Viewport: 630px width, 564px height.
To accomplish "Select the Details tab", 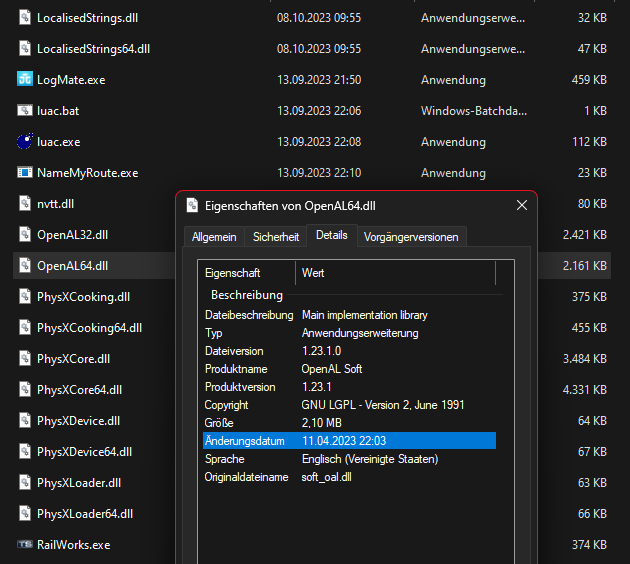I will [332, 235].
